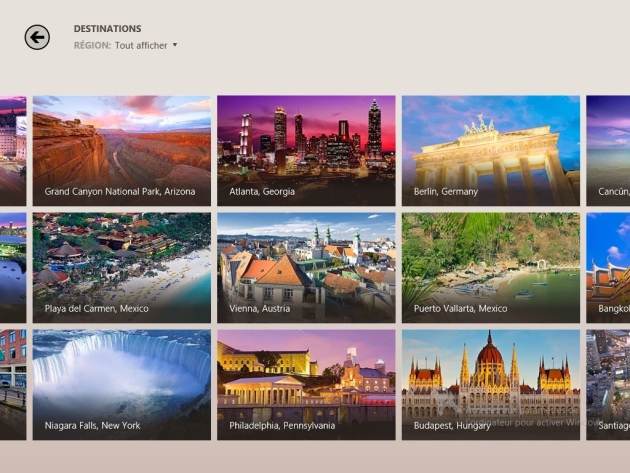Click the Atlanta, Georgia caption text
The image size is (630, 473).
262,192
